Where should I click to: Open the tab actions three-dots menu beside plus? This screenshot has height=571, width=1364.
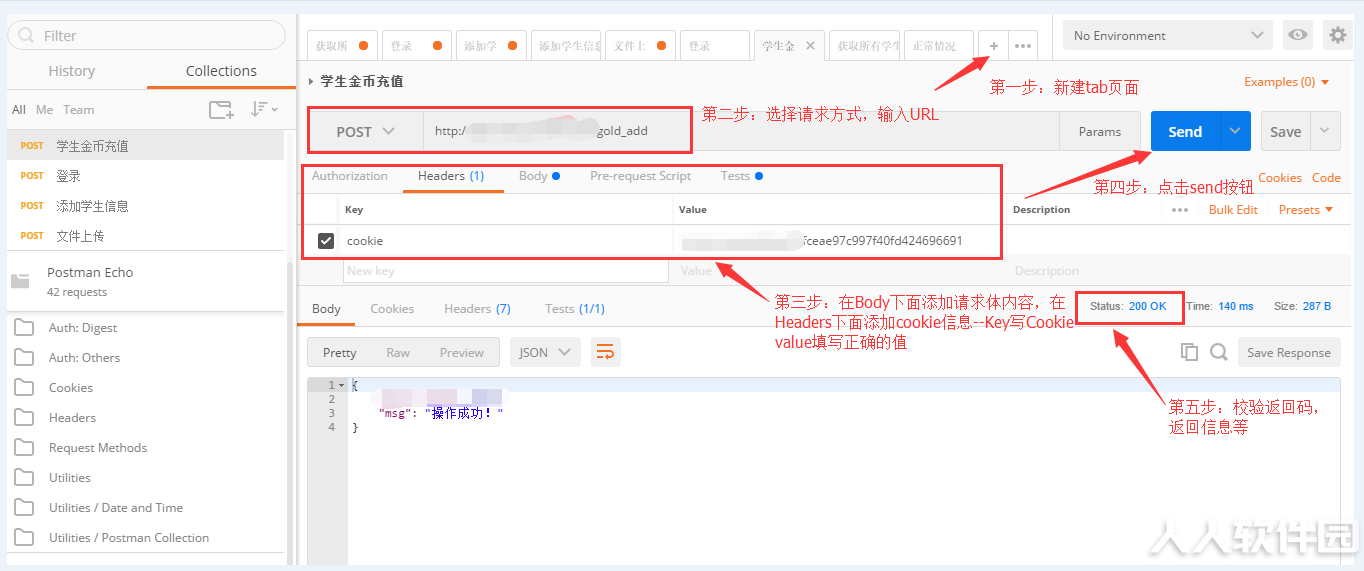pyautogui.click(x=1023, y=46)
